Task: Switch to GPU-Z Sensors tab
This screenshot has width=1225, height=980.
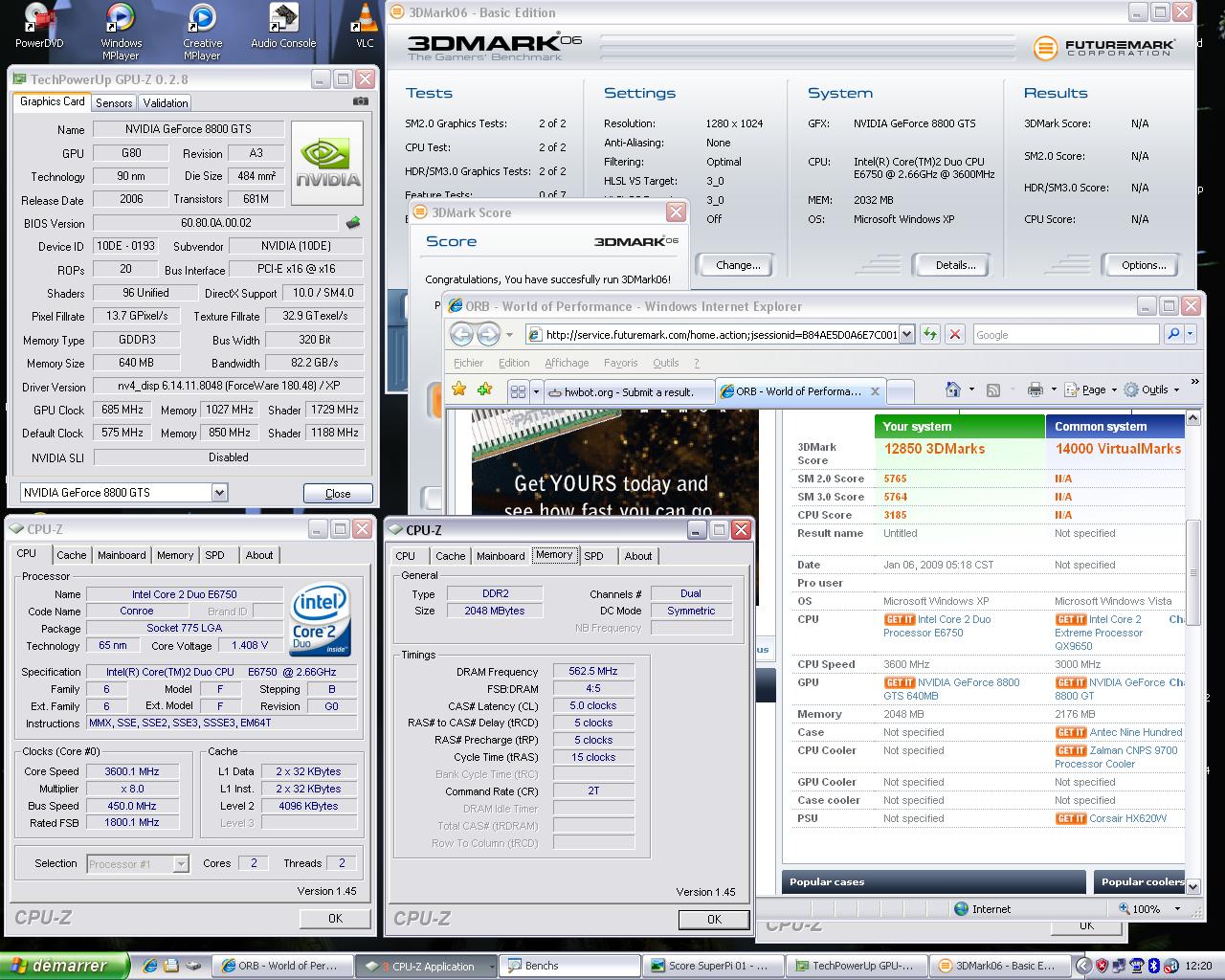Action: coord(114,102)
